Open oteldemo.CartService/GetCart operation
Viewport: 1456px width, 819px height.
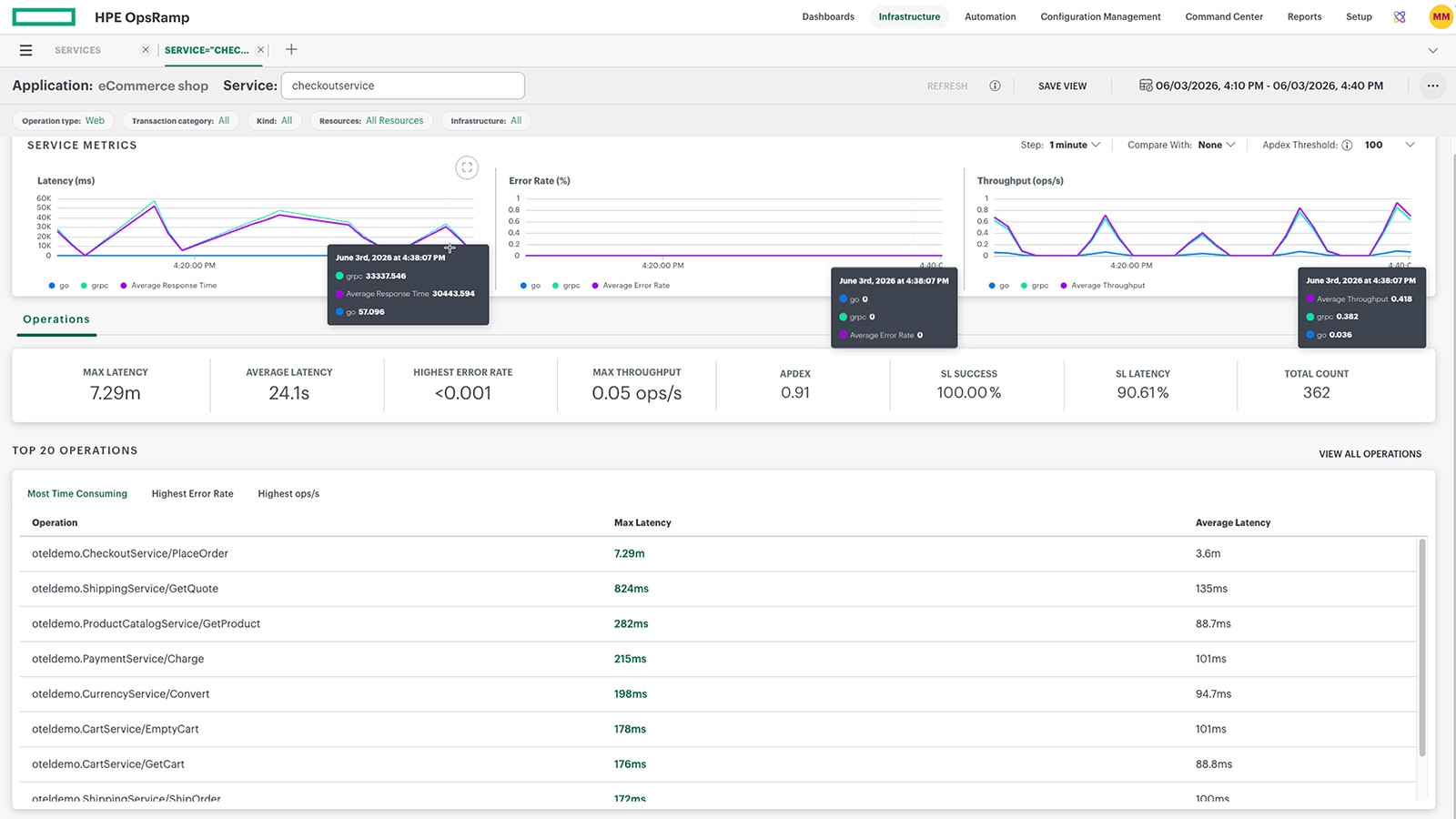tap(108, 764)
